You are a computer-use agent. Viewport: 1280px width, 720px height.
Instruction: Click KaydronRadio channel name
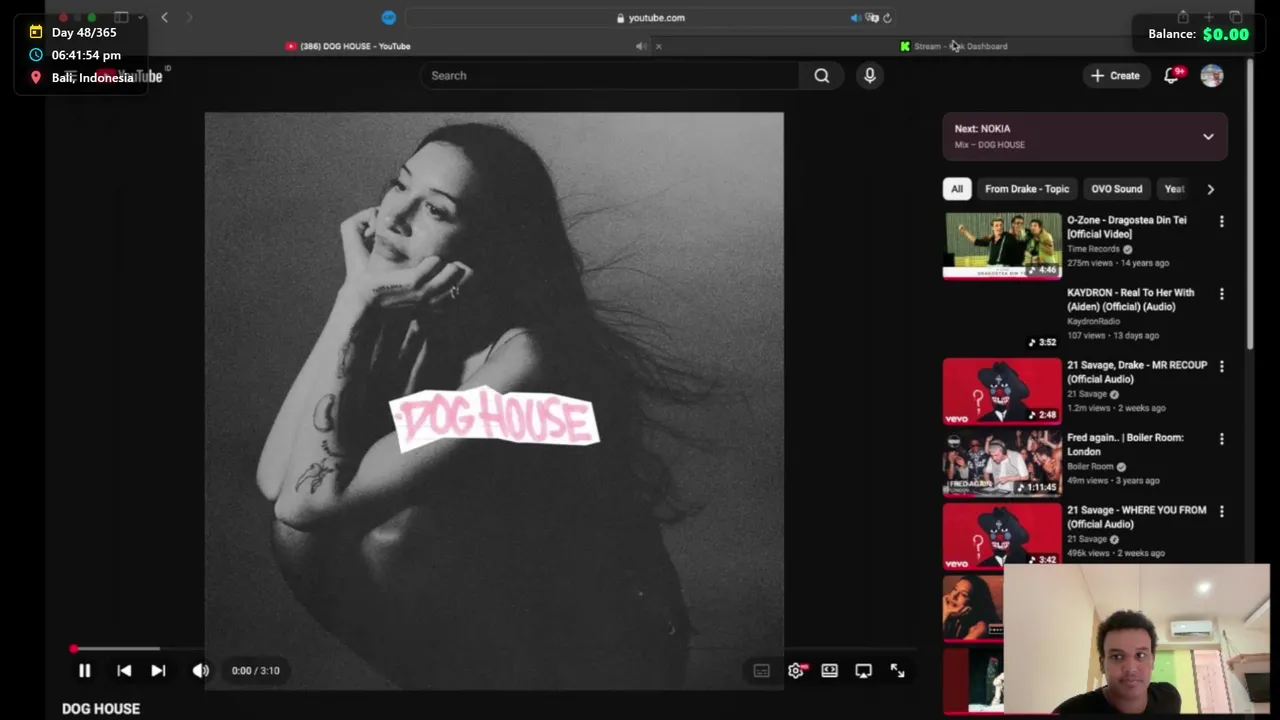point(1093,322)
